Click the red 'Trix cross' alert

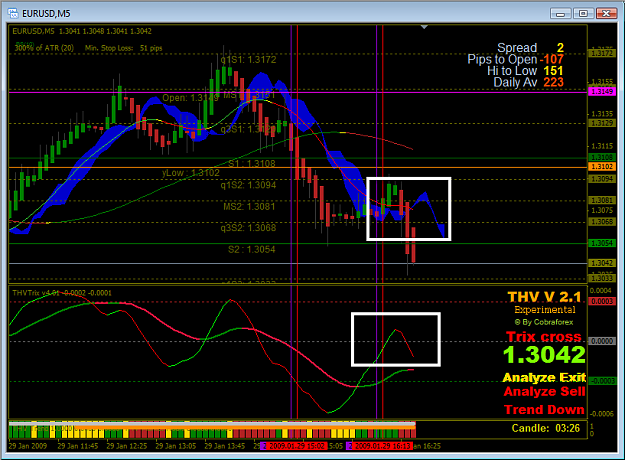coord(544,337)
